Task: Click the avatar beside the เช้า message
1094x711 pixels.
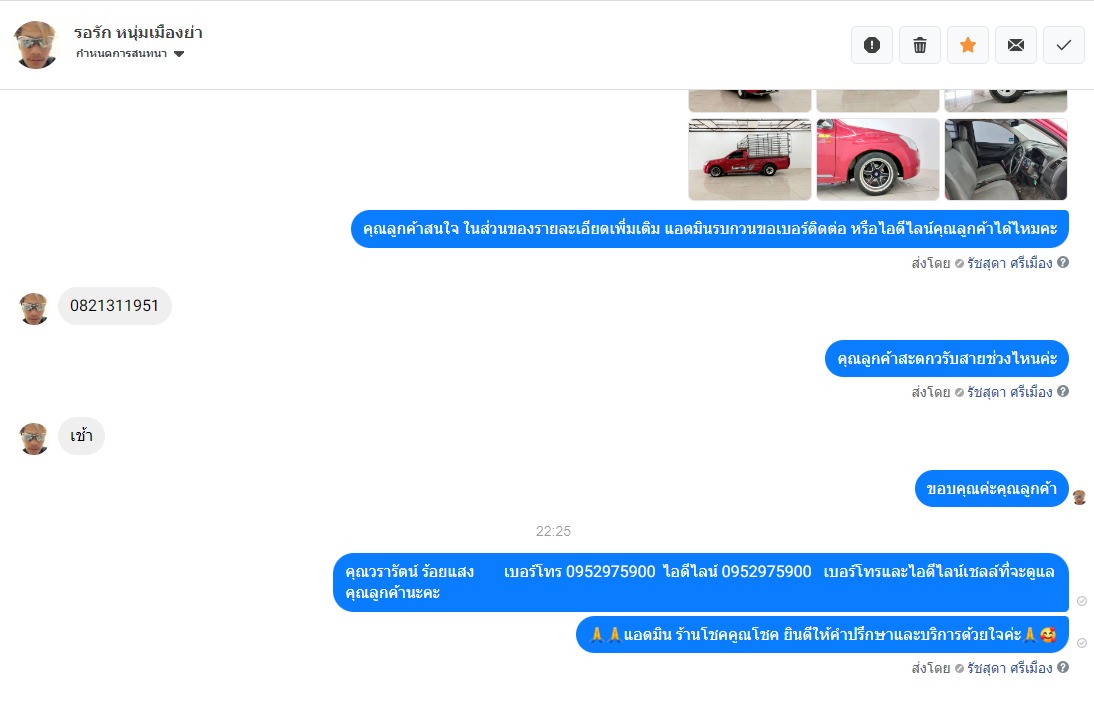Action: point(33,438)
